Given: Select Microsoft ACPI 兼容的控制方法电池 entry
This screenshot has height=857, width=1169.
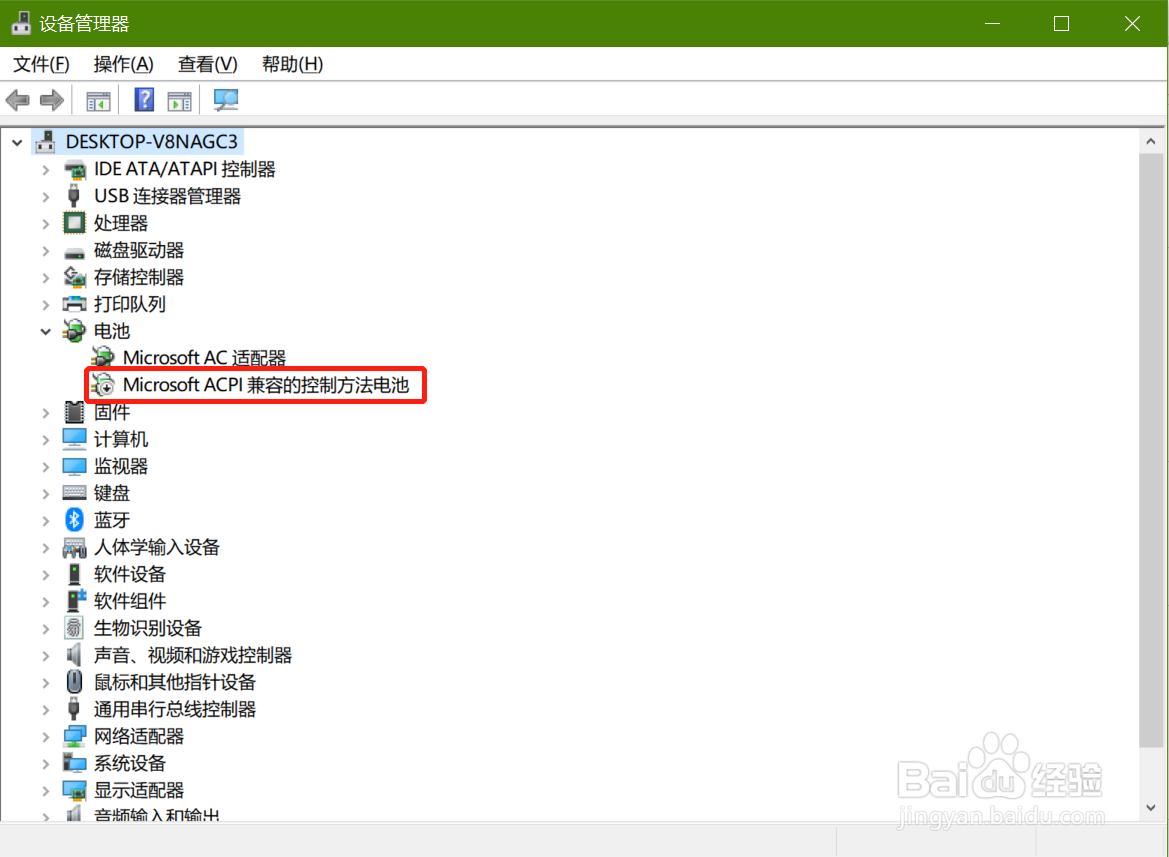Looking at the screenshot, I should click(x=266, y=385).
